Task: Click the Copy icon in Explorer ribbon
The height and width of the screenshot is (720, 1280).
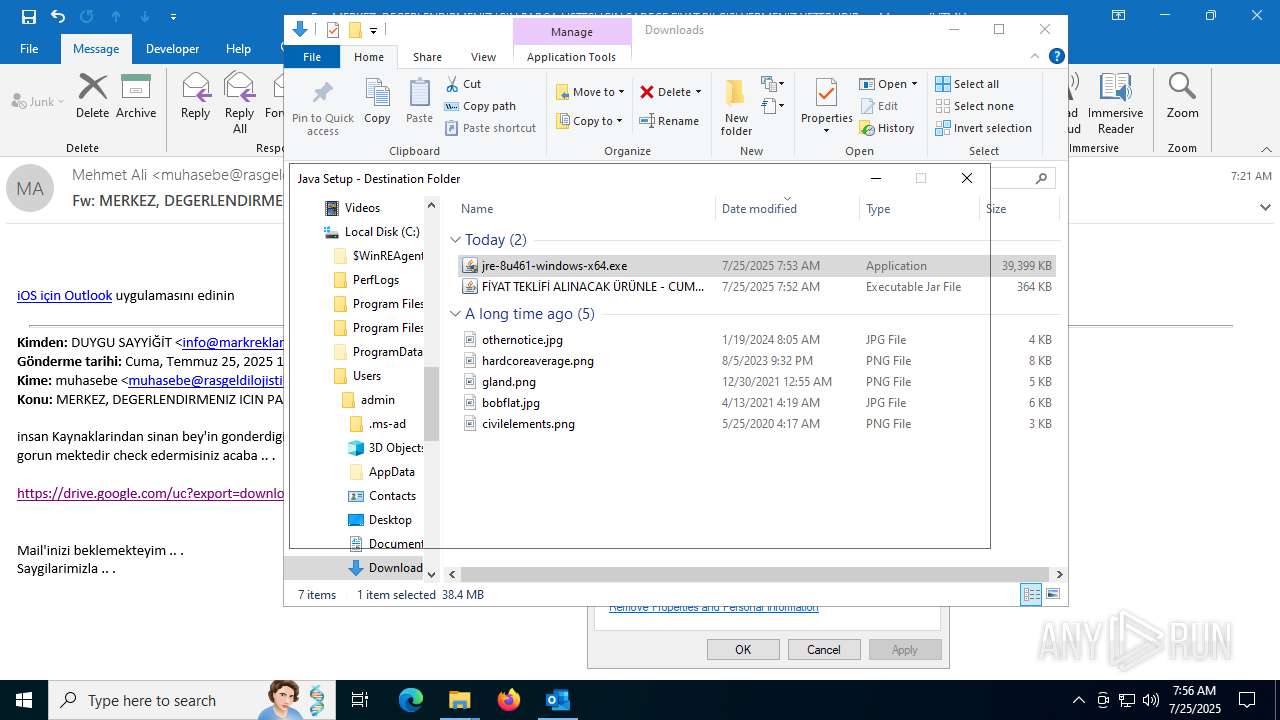Action: 377,93
